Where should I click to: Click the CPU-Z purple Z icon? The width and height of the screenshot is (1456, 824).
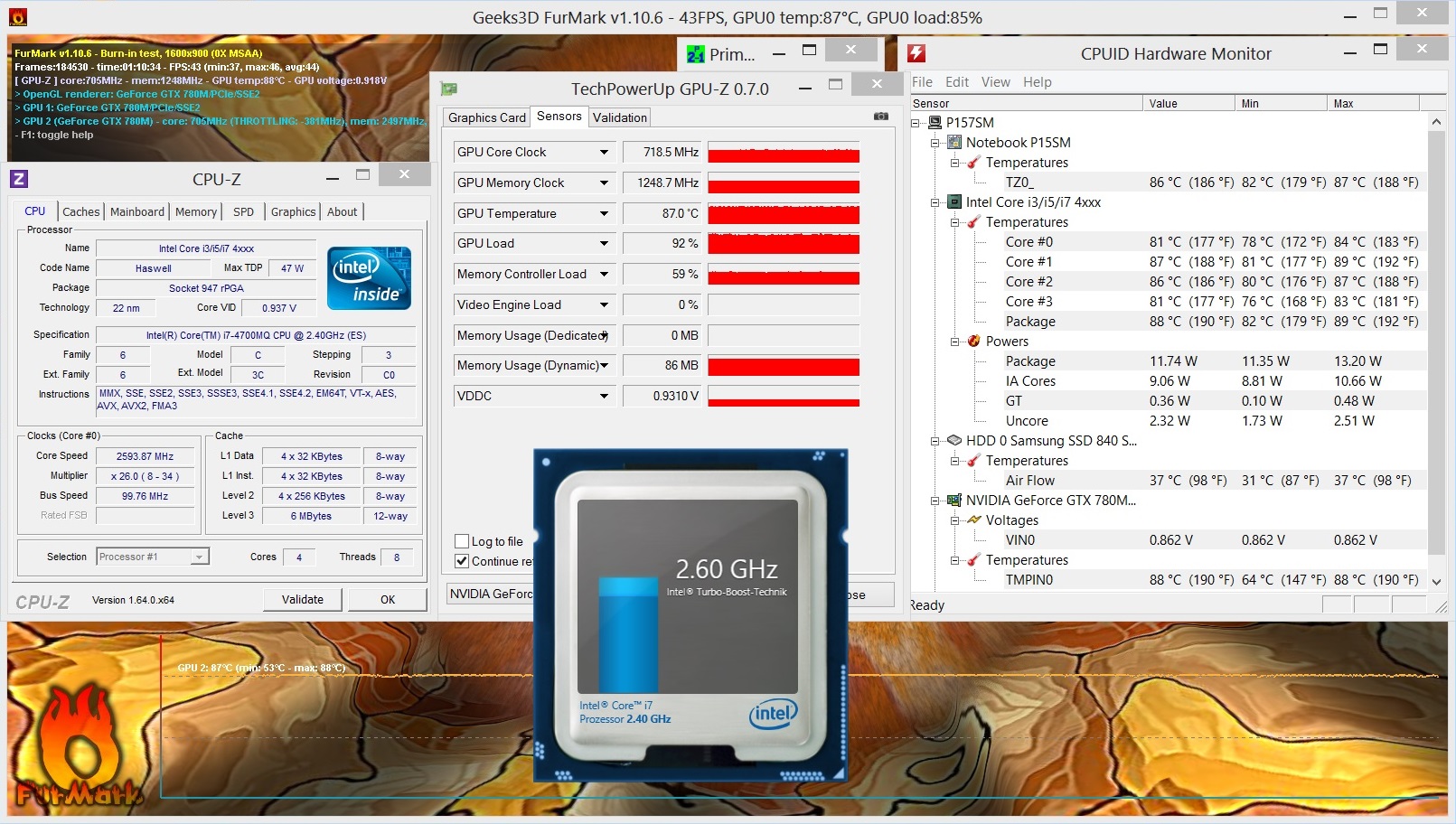point(19,179)
